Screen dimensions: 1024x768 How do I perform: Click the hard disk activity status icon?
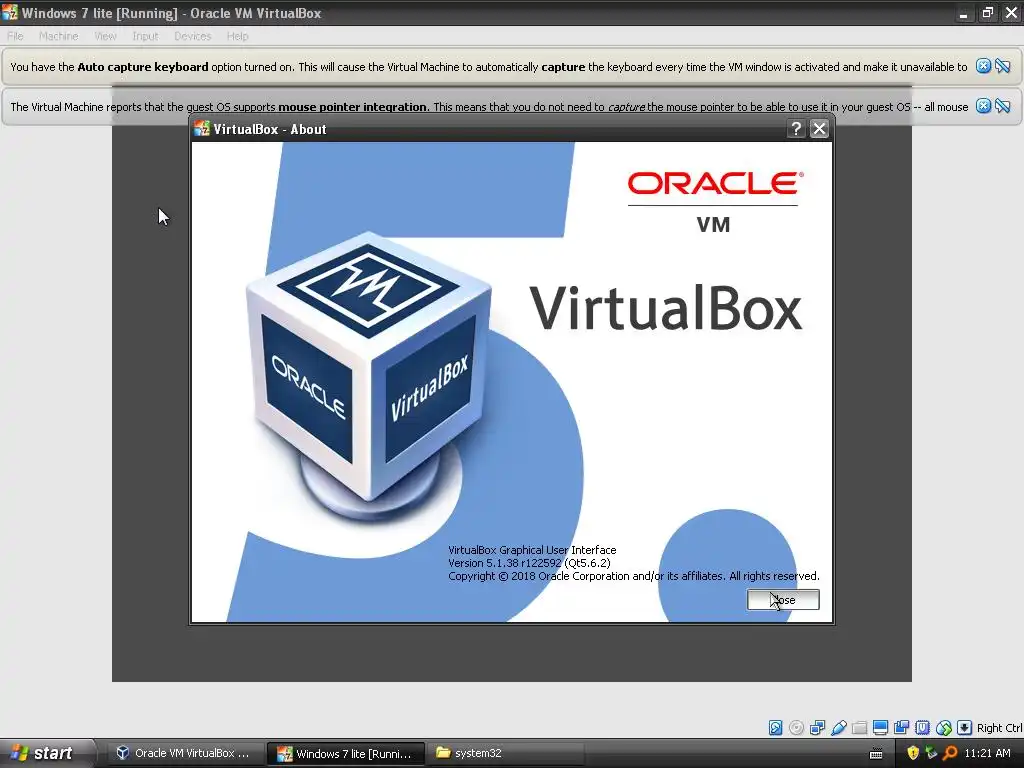(x=775, y=728)
